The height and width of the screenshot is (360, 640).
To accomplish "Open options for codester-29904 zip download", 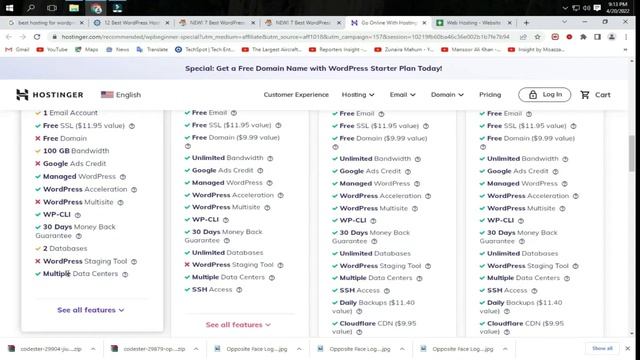I will [x=93, y=349].
